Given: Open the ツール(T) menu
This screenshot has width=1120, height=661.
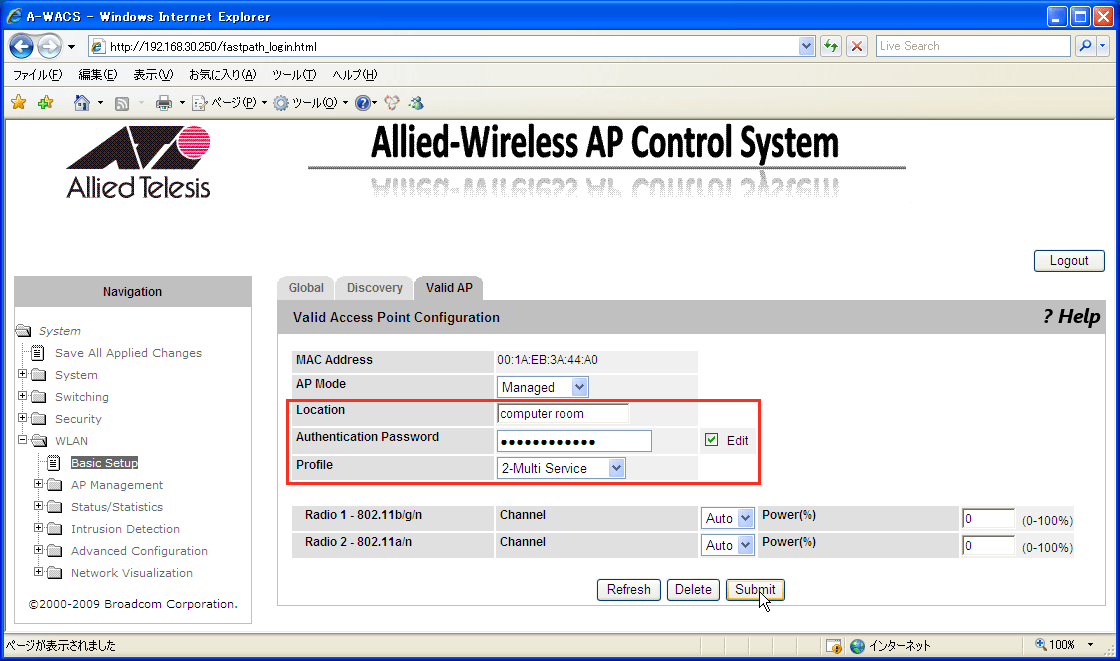Looking at the screenshot, I should click(x=294, y=74).
